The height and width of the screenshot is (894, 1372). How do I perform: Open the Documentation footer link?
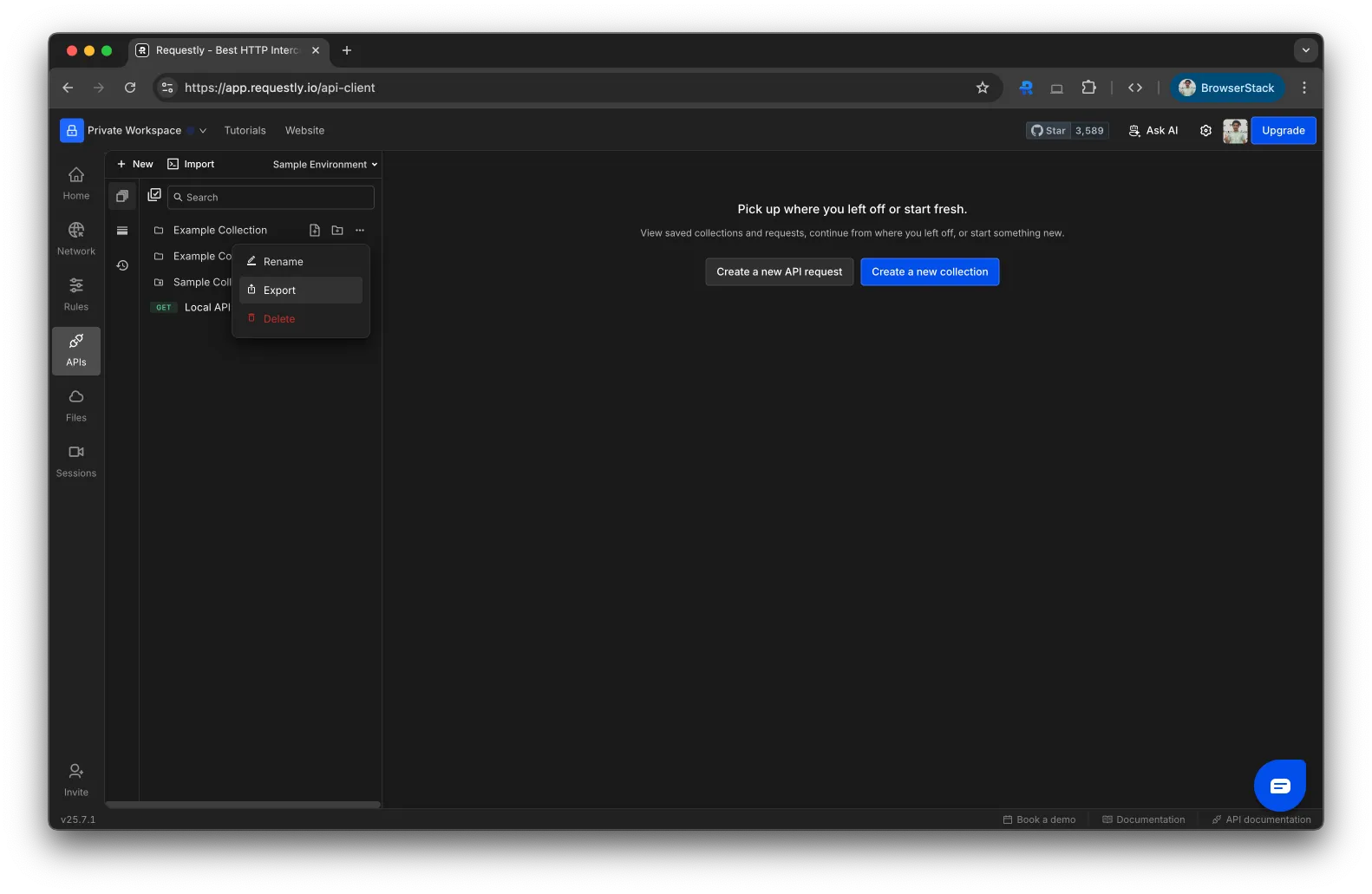[x=1143, y=819]
